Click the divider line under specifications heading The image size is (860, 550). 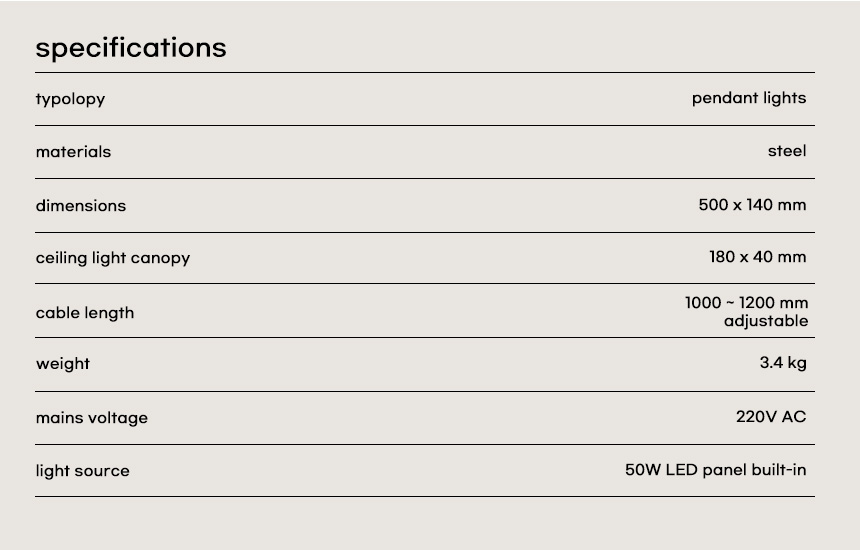pyautogui.click(x=425, y=73)
